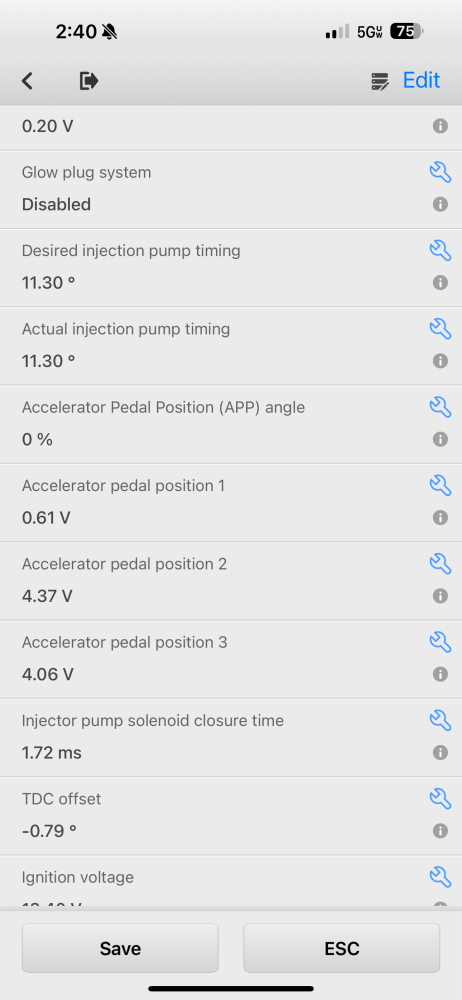This screenshot has width=462, height=1000.
Task: Open wrench settings for Actual injection pump timing
Action: click(x=440, y=329)
